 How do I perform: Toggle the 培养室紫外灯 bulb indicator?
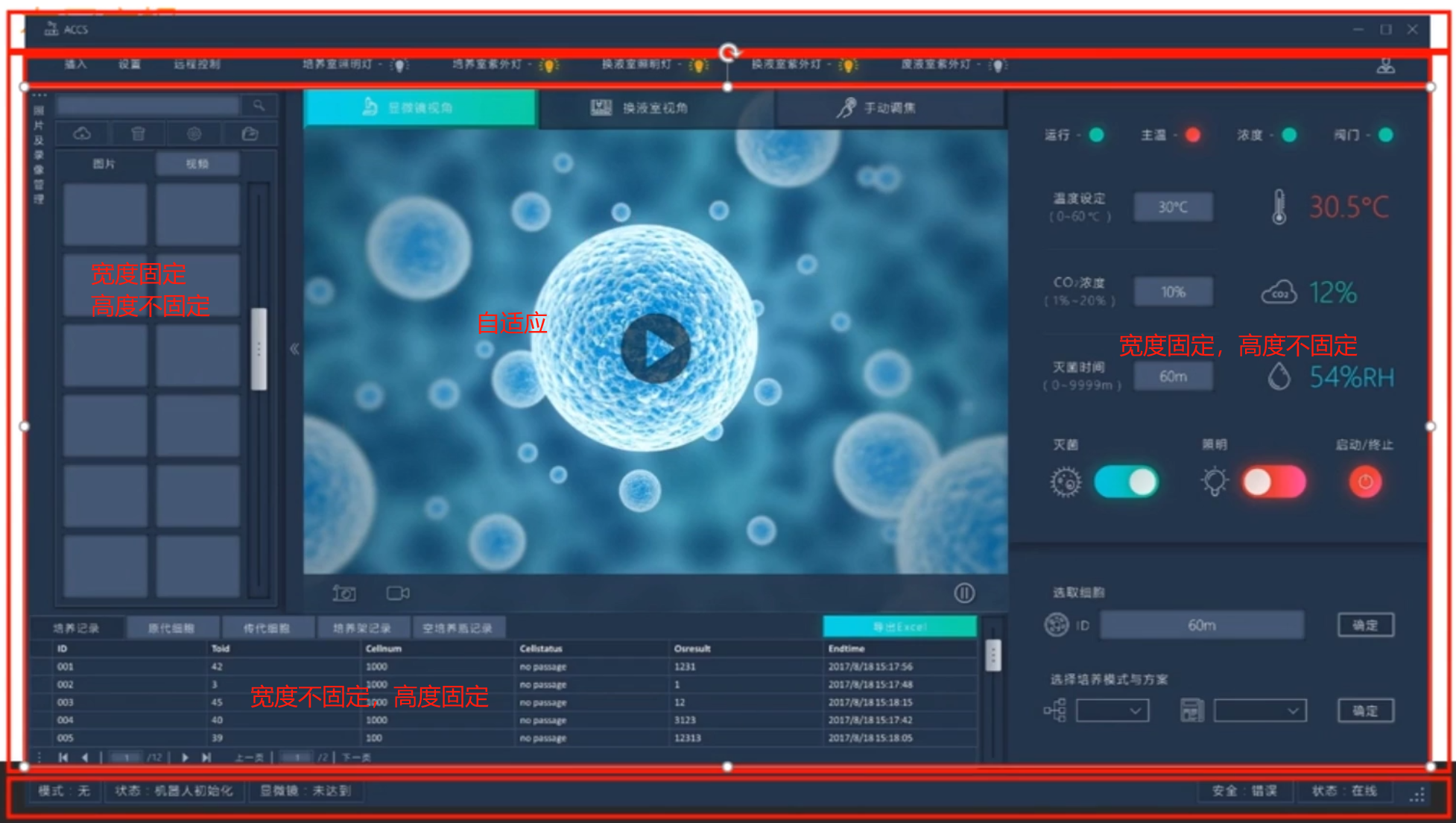[549, 66]
